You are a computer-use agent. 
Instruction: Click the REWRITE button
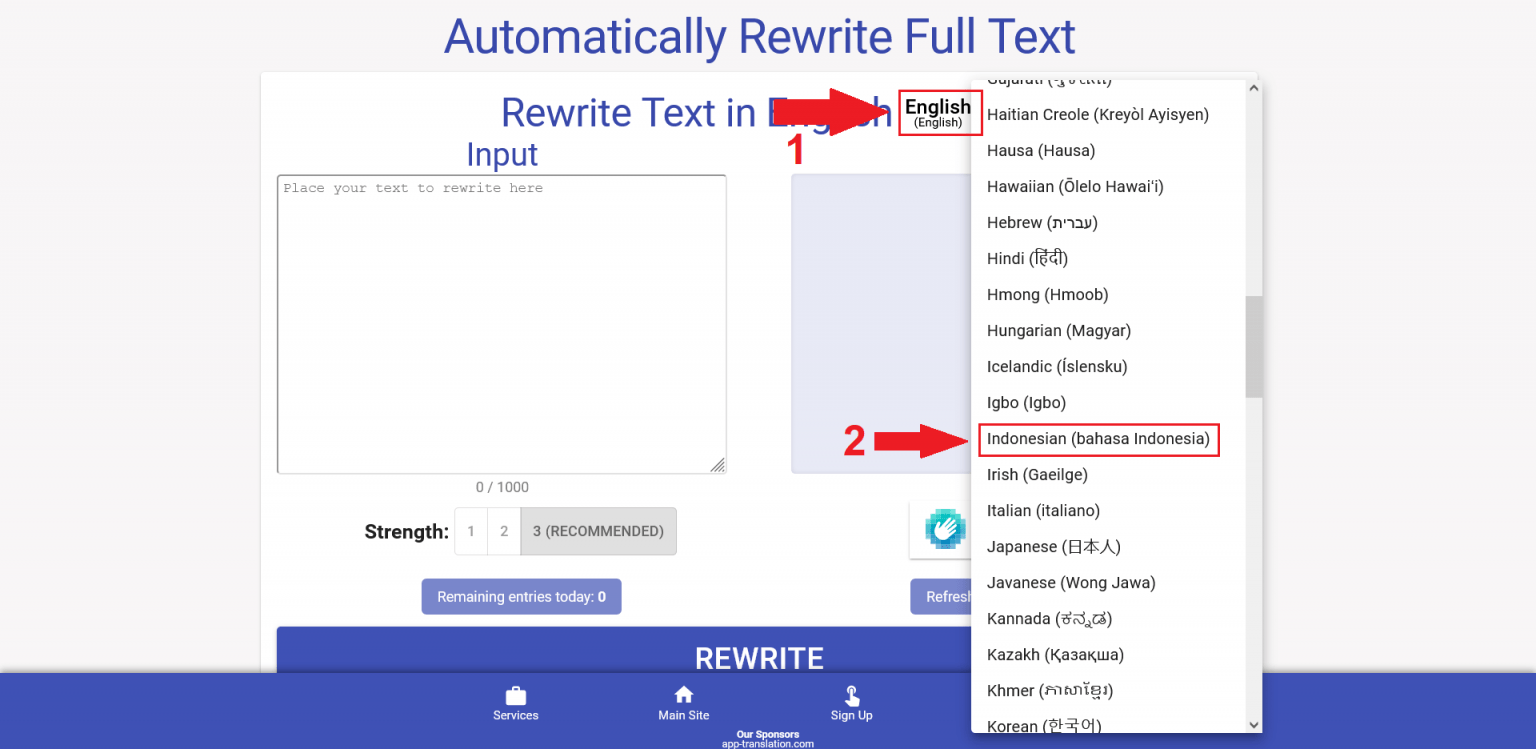point(759,657)
